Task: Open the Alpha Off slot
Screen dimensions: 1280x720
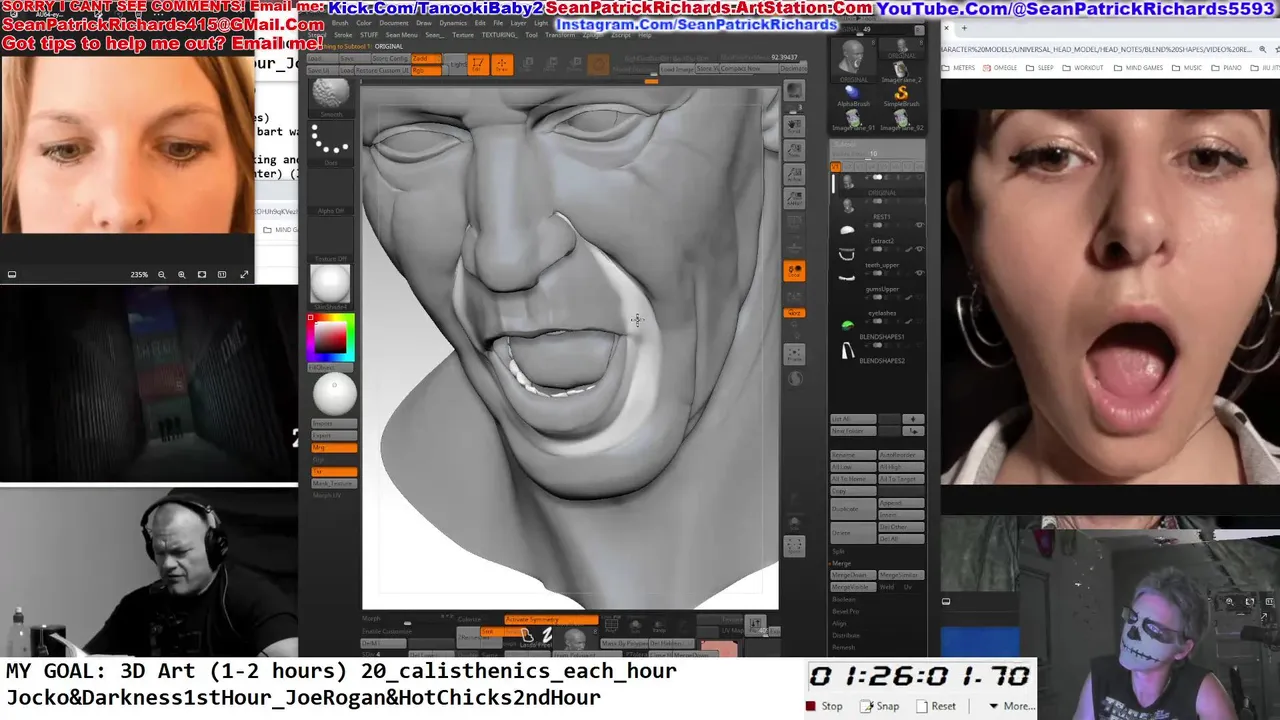Action: [x=331, y=192]
